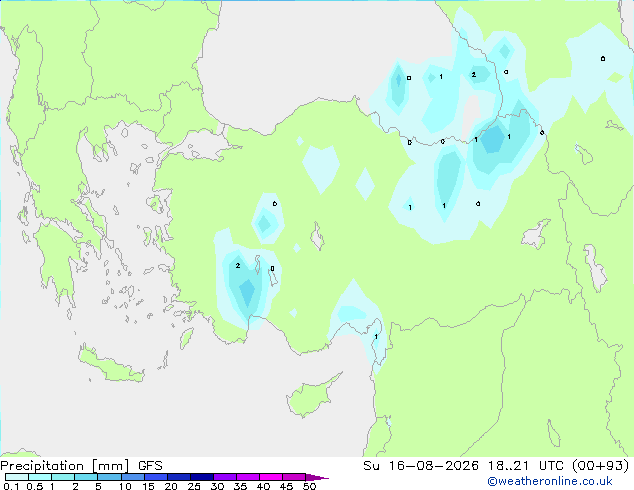This screenshot has width=634, height=490.
Task: Click the 5–10 mm legend color swatch
Action: [x=109, y=477]
